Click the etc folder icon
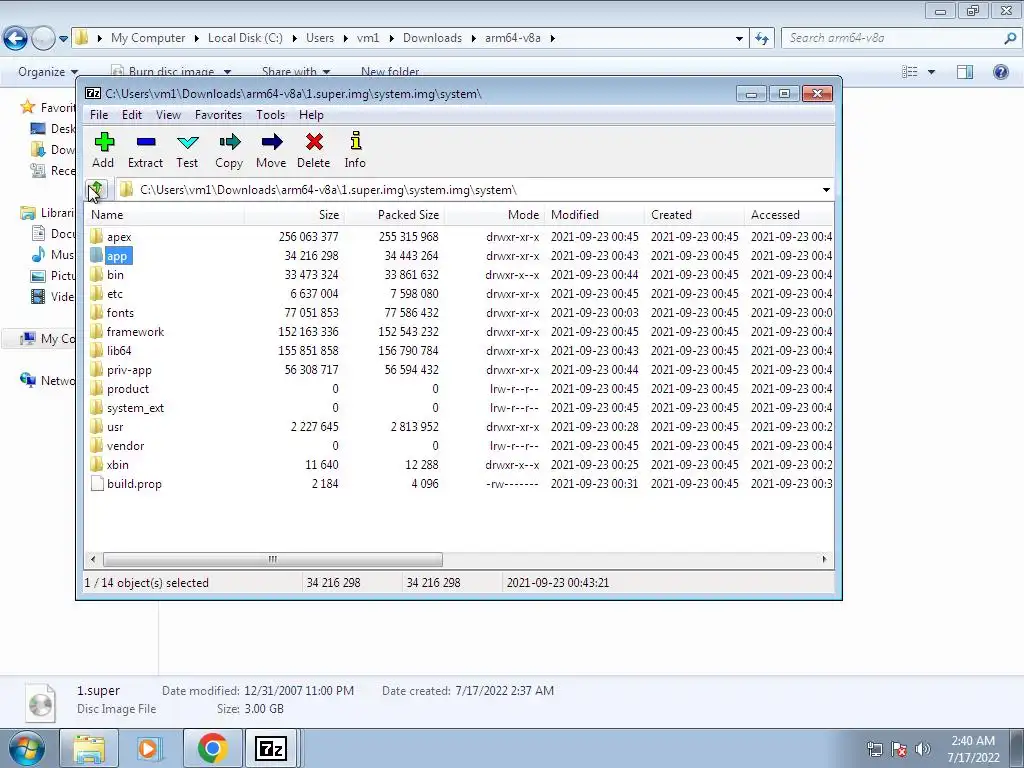The width and height of the screenshot is (1024, 768). point(97,294)
